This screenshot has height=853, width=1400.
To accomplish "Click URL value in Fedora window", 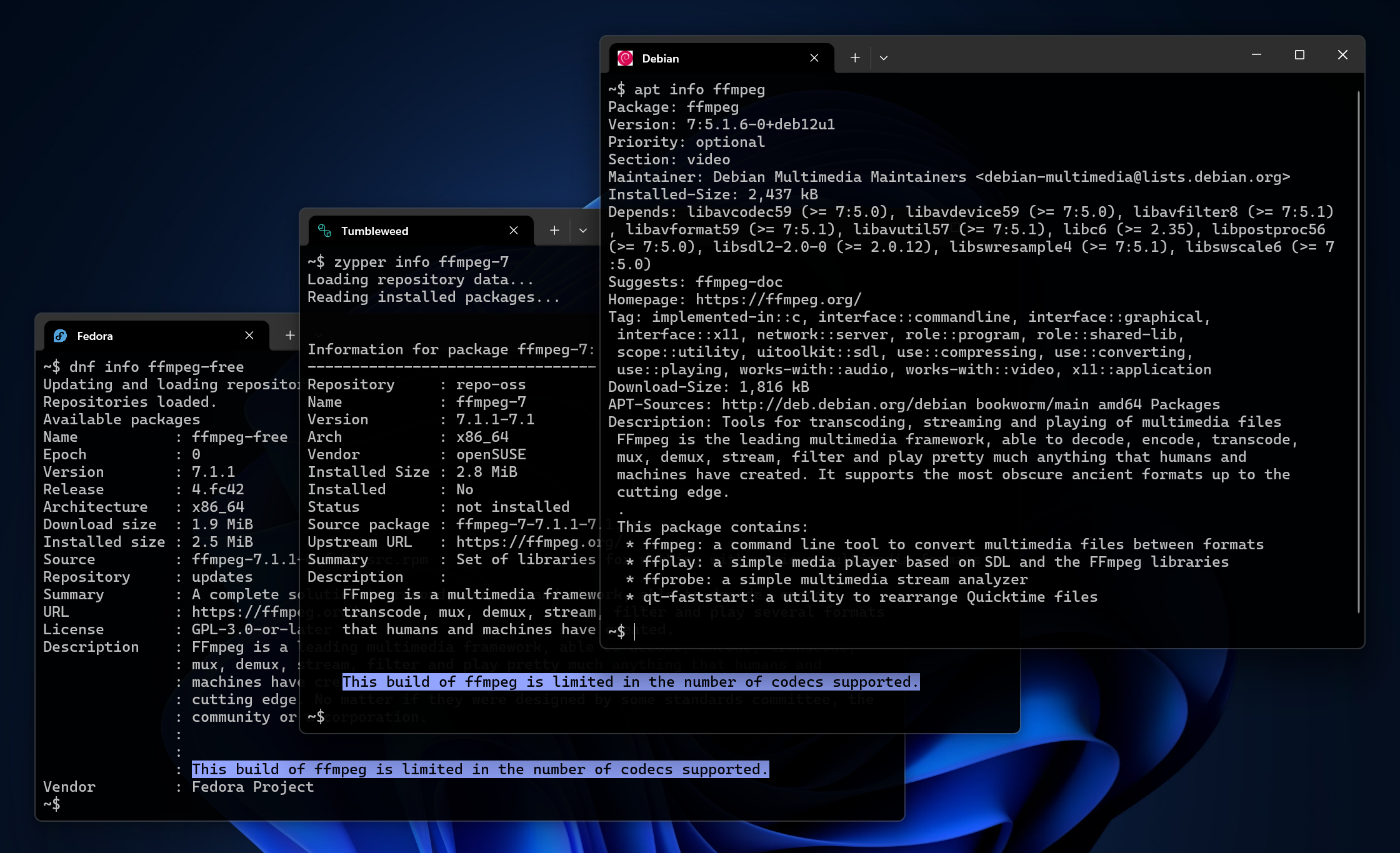I will pyautogui.click(x=245, y=612).
